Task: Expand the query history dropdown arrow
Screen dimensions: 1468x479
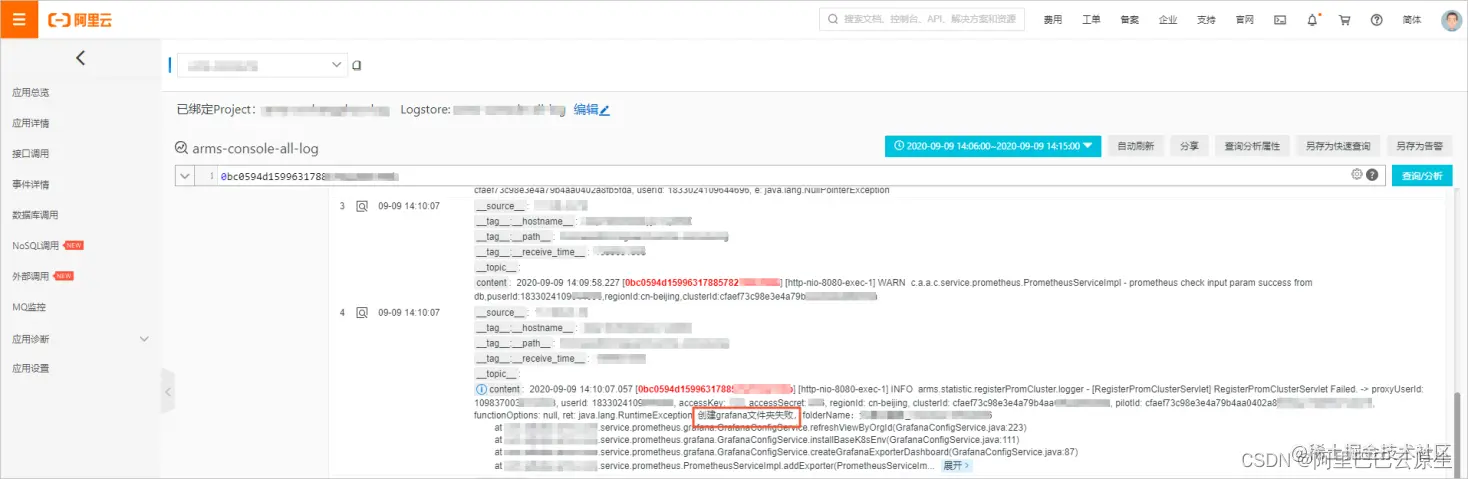Action: click(x=186, y=176)
